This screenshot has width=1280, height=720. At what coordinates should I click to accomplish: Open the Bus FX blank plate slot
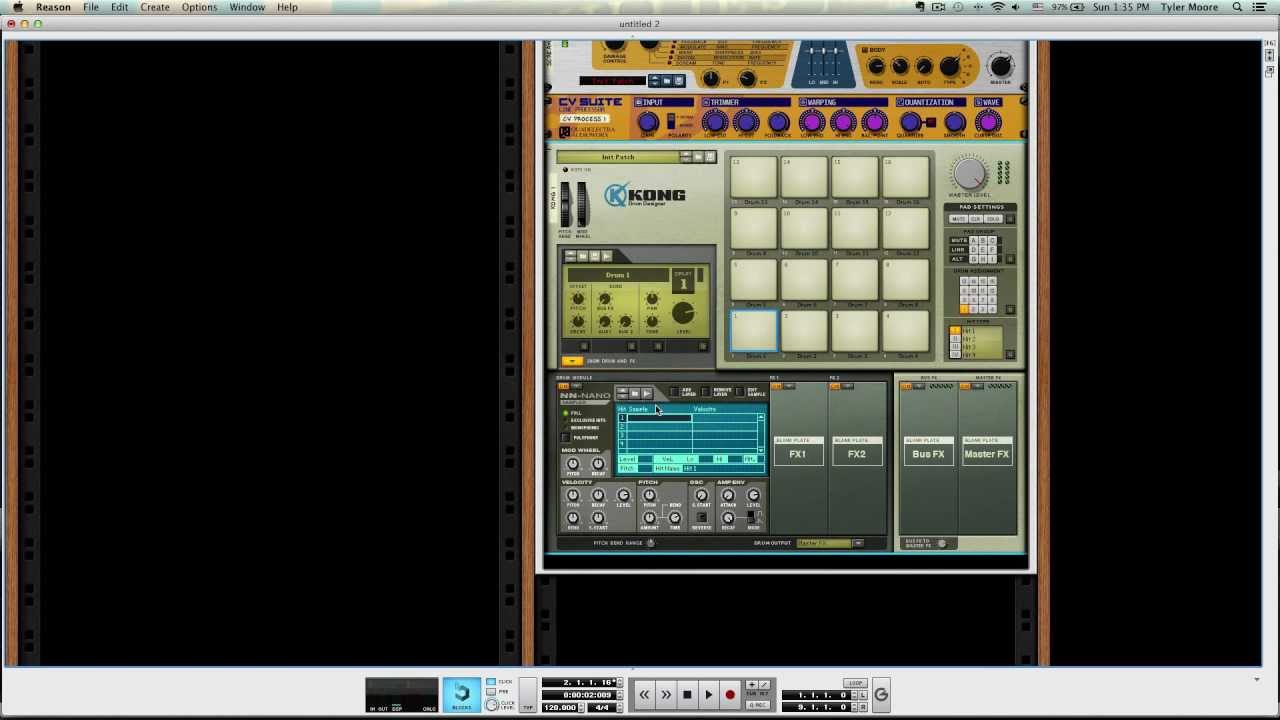[x=928, y=451]
